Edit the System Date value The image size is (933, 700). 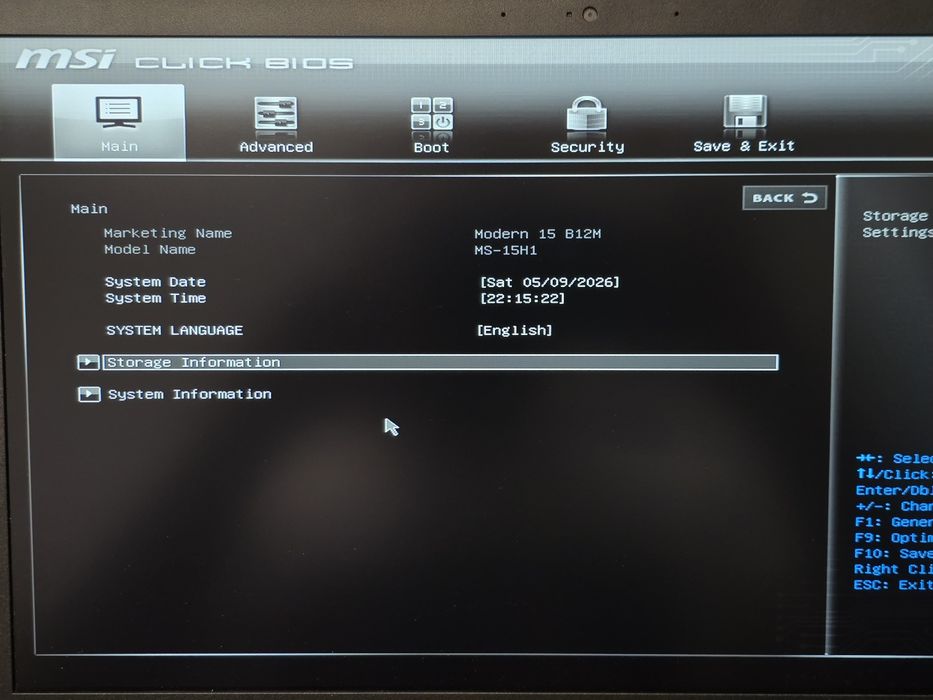550,282
